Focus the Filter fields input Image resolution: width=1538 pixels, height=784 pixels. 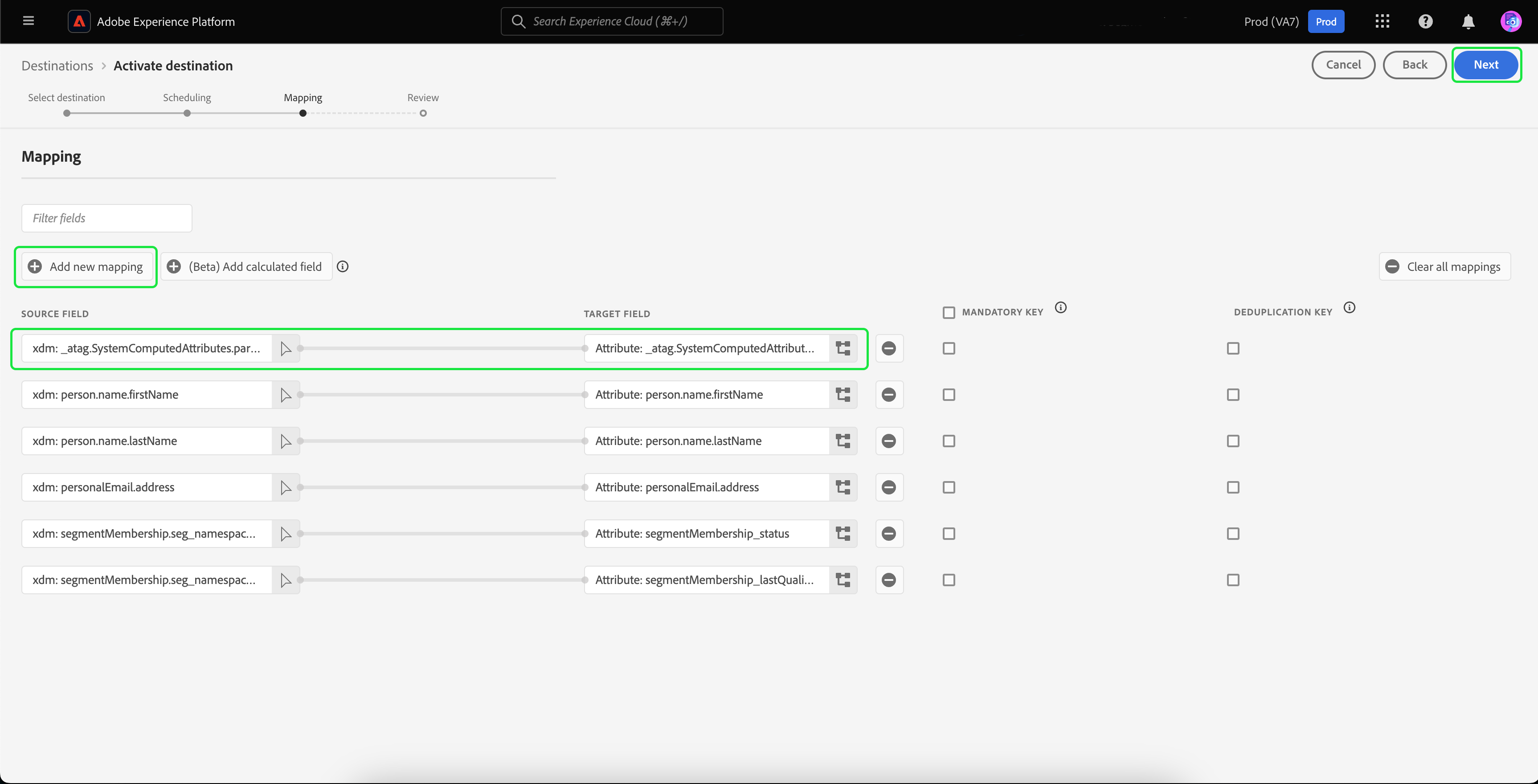point(107,218)
